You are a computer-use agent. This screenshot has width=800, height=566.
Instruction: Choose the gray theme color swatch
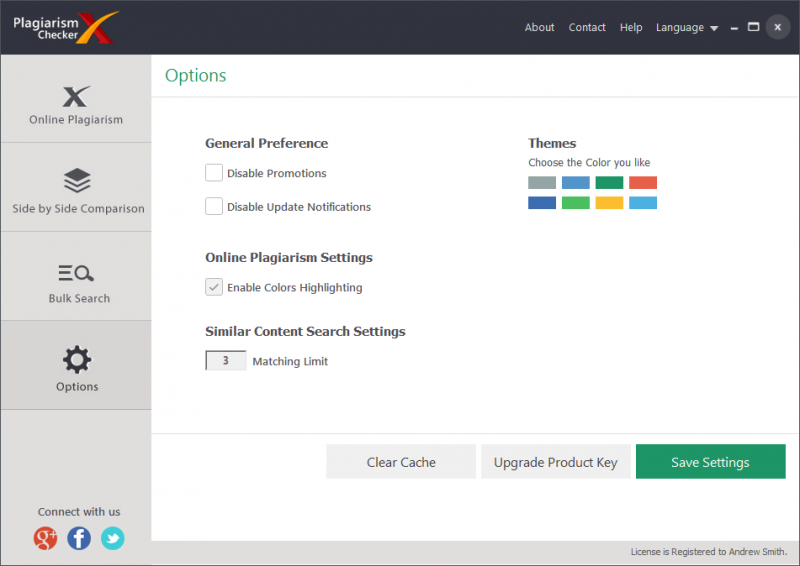click(542, 183)
